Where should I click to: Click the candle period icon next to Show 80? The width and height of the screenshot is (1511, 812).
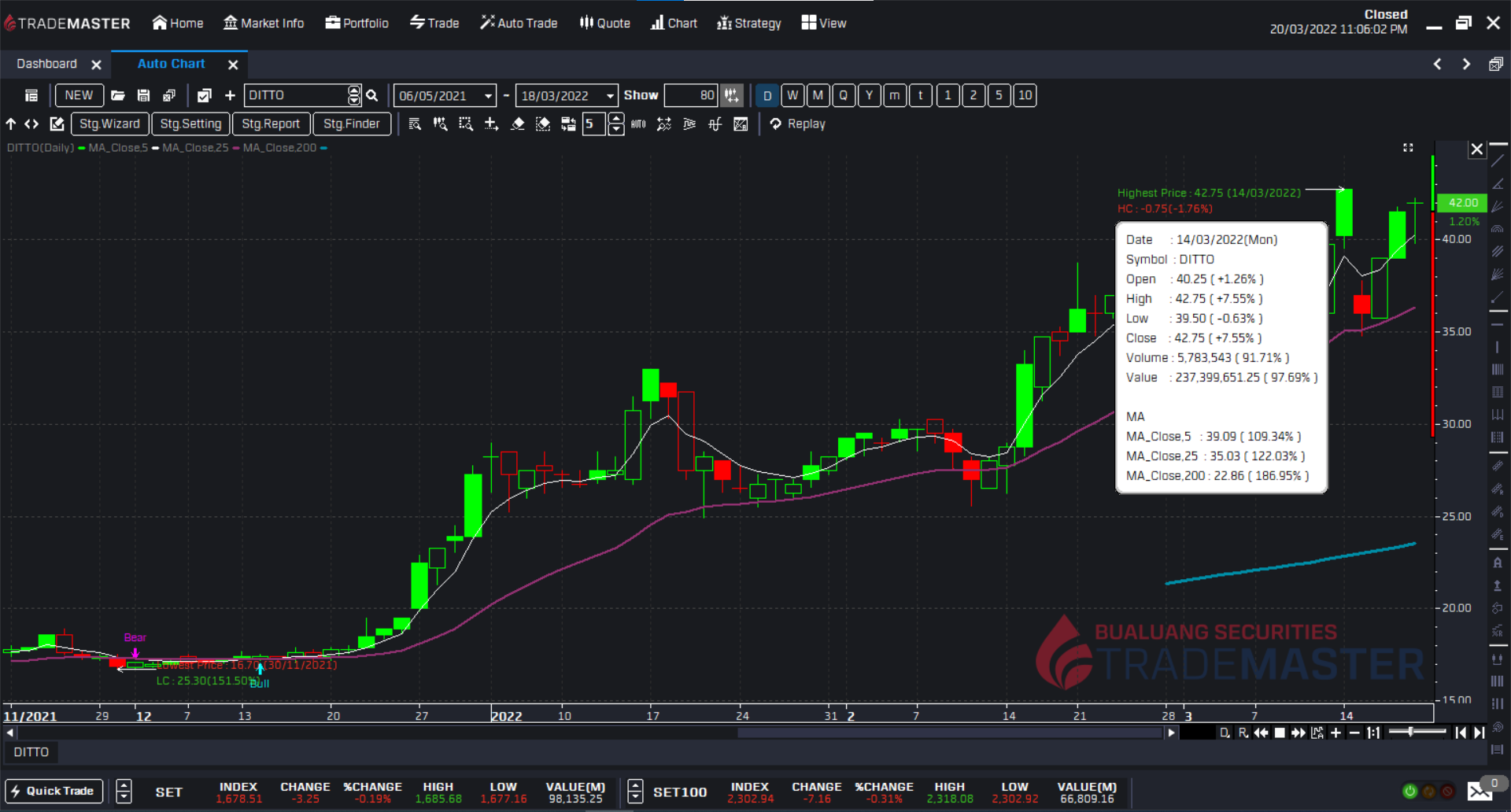(732, 95)
